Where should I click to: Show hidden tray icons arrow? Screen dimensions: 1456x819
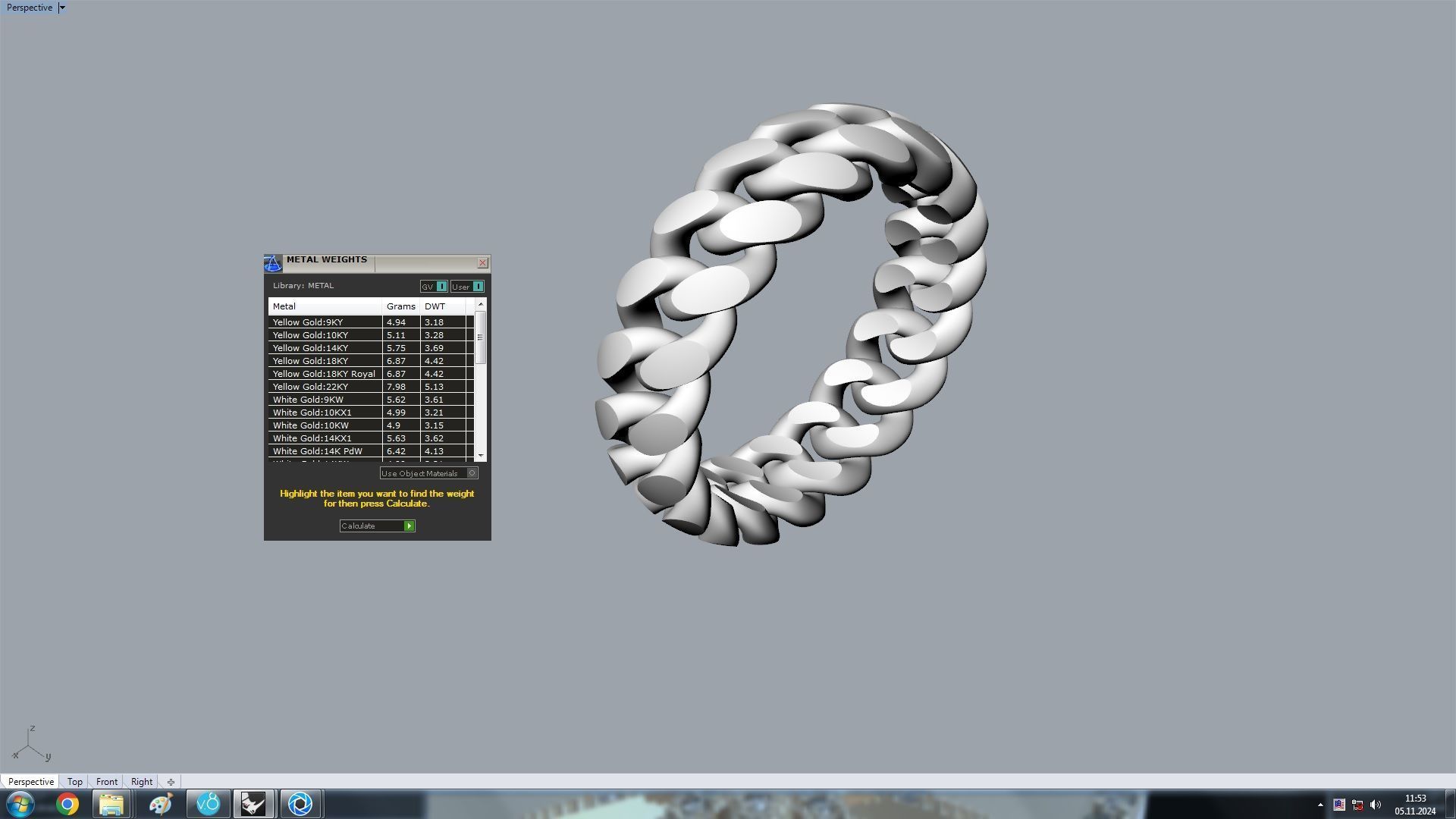coord(1320,805)
